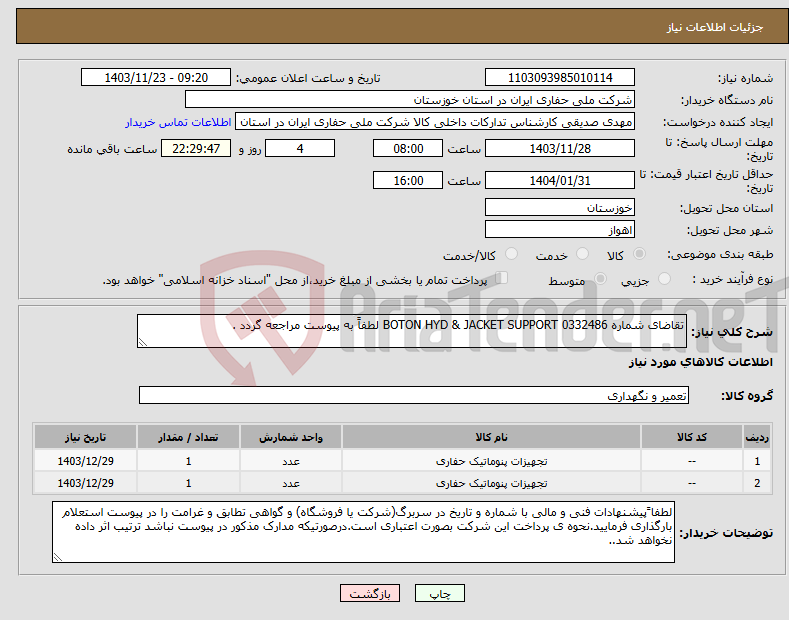789x620 pixels.
Task: Click the ردیف column header
Action: pos(757,437)
